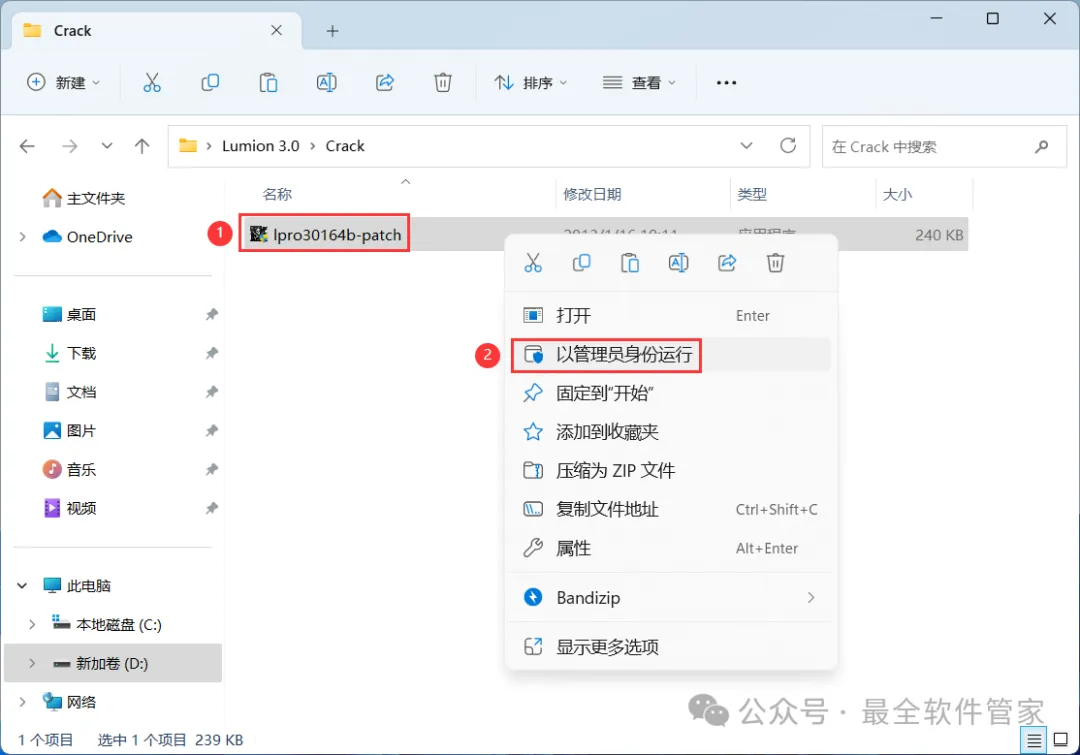
Task: Open 图片 in the sidebar
Action: [x=70, y=431]
